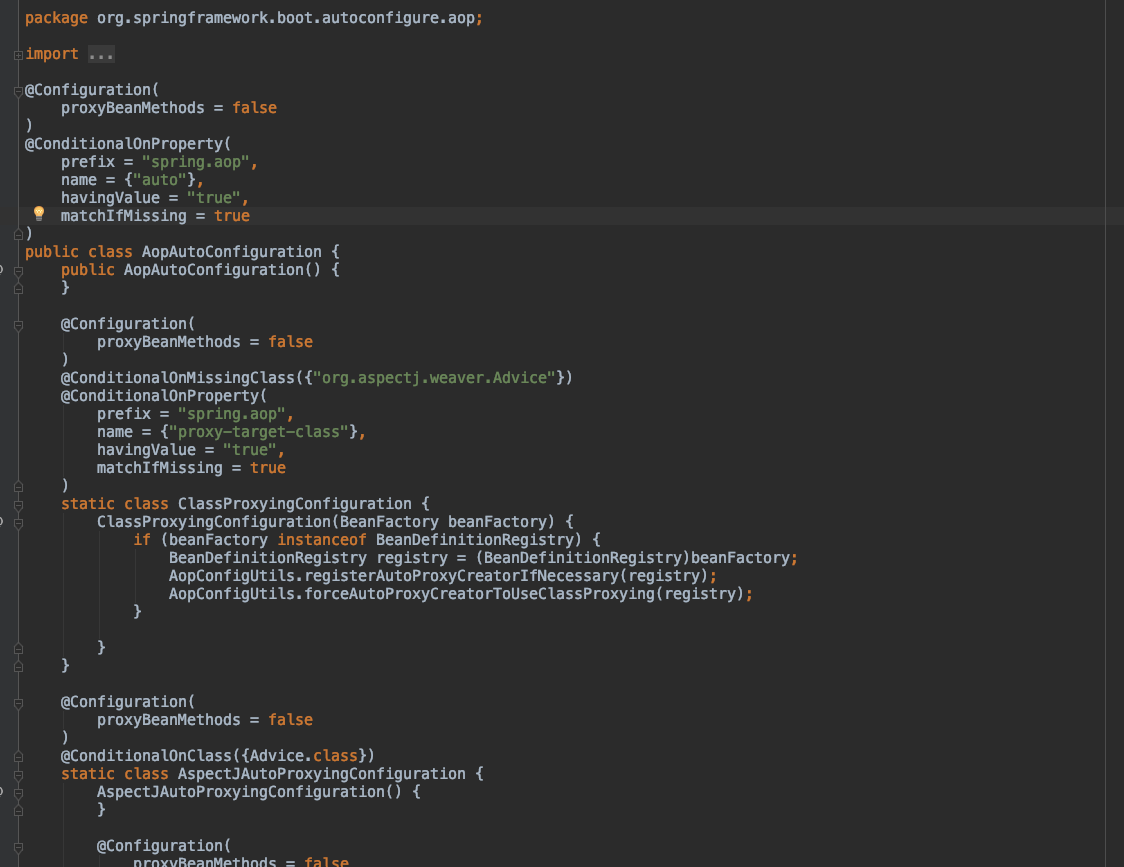This screenshot has width=1124, height=867.
Task: Click the yellow lightbulb intention icon
Action: [x=39, y=213]
